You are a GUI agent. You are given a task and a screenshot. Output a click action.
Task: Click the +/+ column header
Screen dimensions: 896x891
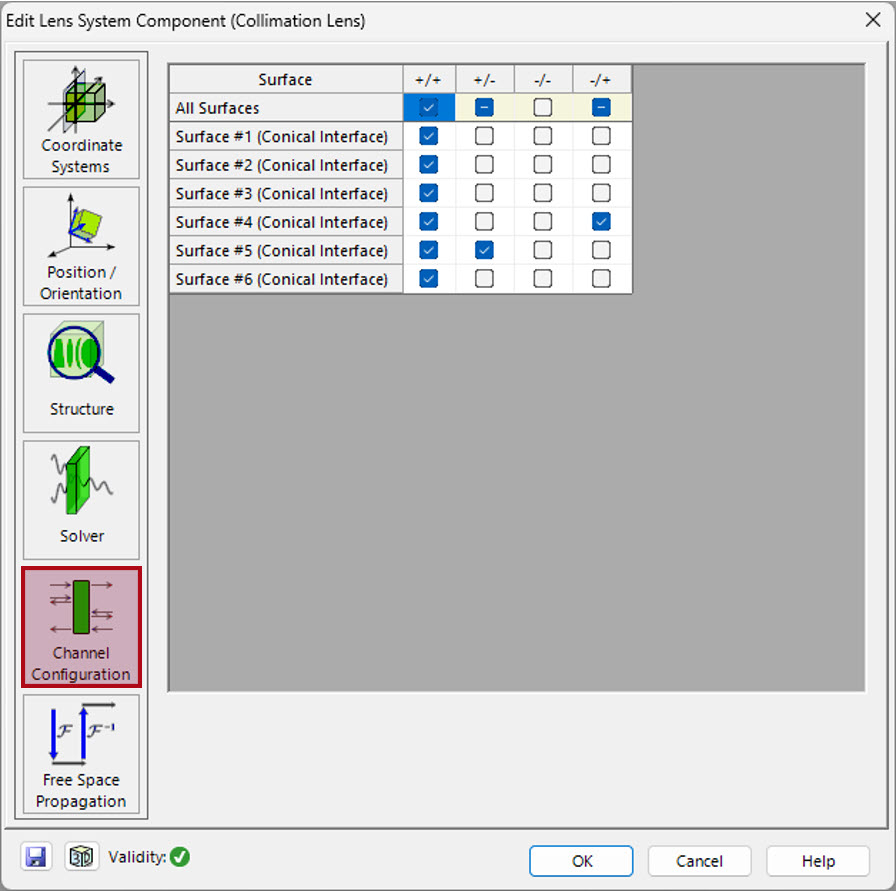click(429, 79)
